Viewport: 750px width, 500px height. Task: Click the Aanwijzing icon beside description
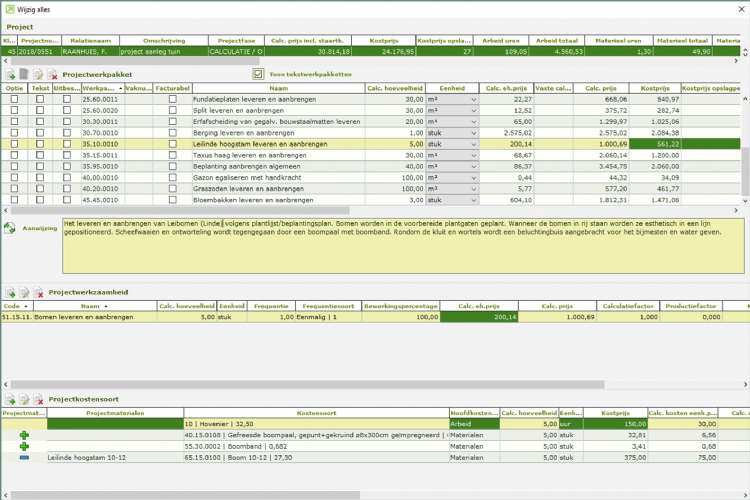click(11, 229)
